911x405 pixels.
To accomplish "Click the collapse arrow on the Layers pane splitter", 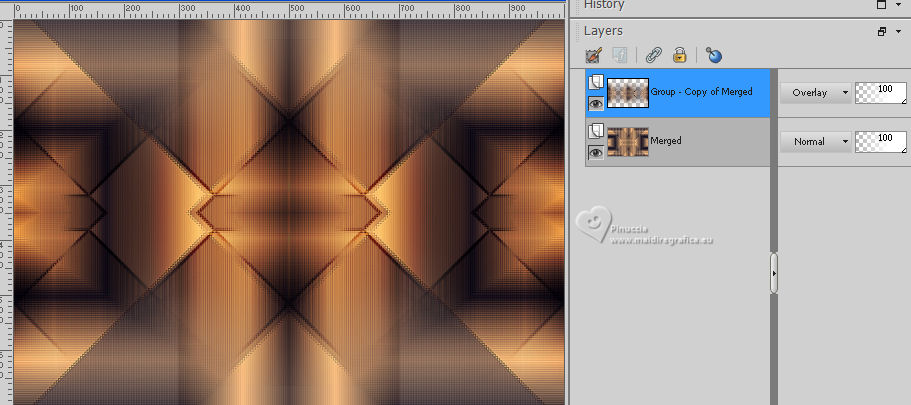I will tap(774, 273).
